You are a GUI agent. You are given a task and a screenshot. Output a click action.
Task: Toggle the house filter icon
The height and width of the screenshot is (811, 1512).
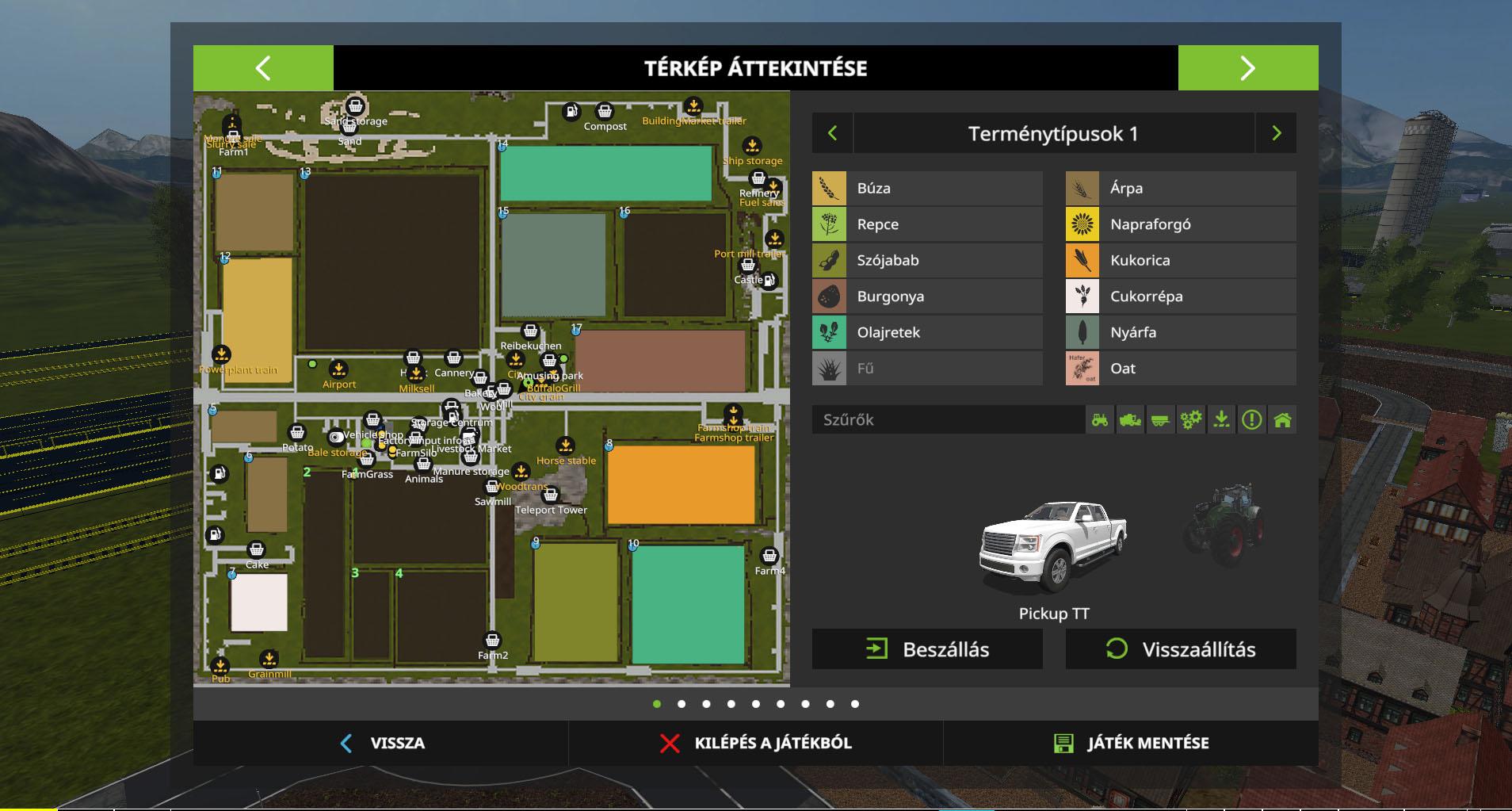point(1282,420)
